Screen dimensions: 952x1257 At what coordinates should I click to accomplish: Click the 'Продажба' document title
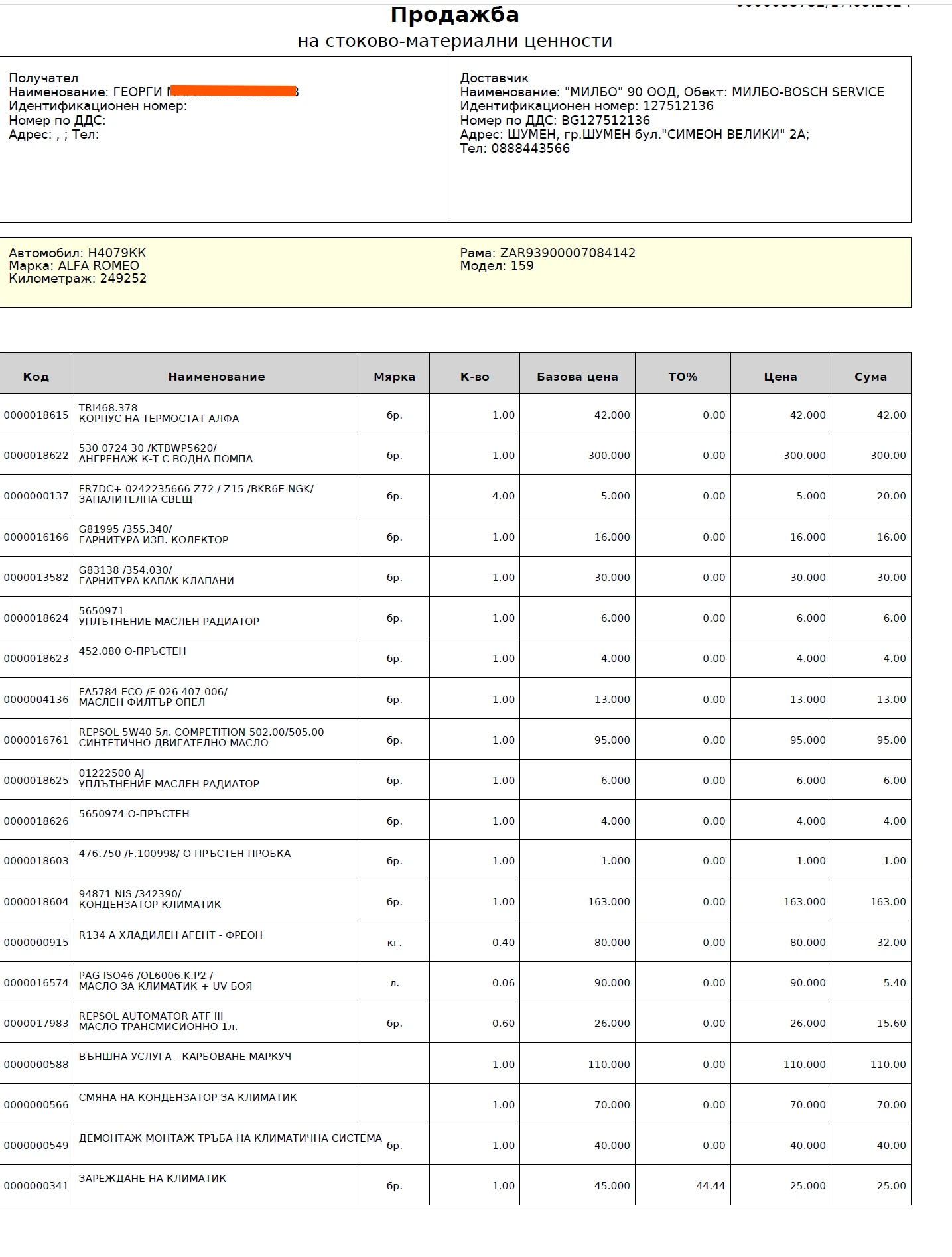click(x=454, y=15)
